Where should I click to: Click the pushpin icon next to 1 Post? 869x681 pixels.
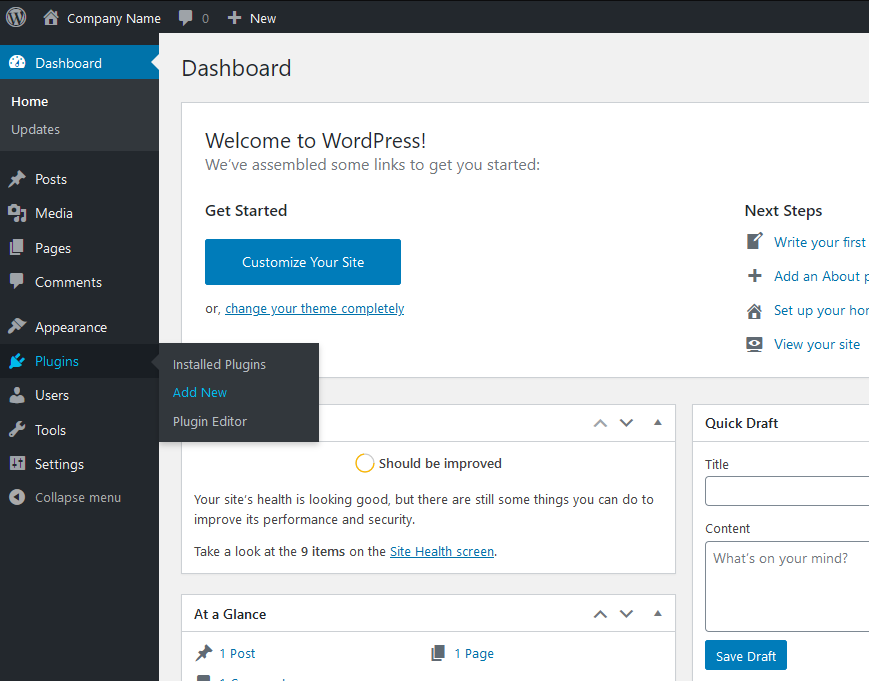(x=204, y=653)
